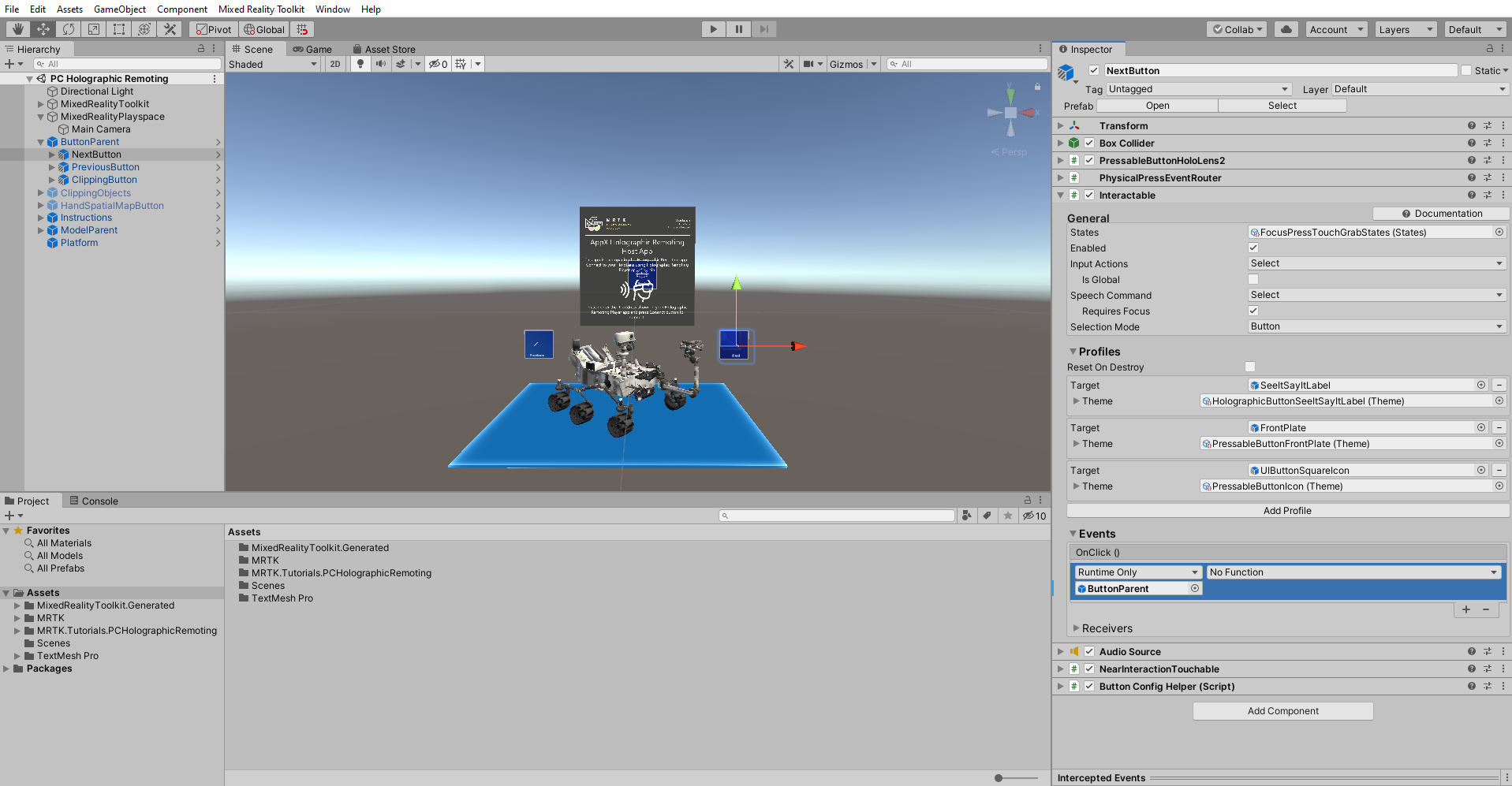The height and width of the screenshot is (786, 1512).
Task: Open the GameObject menu
Action: point(120,9)
